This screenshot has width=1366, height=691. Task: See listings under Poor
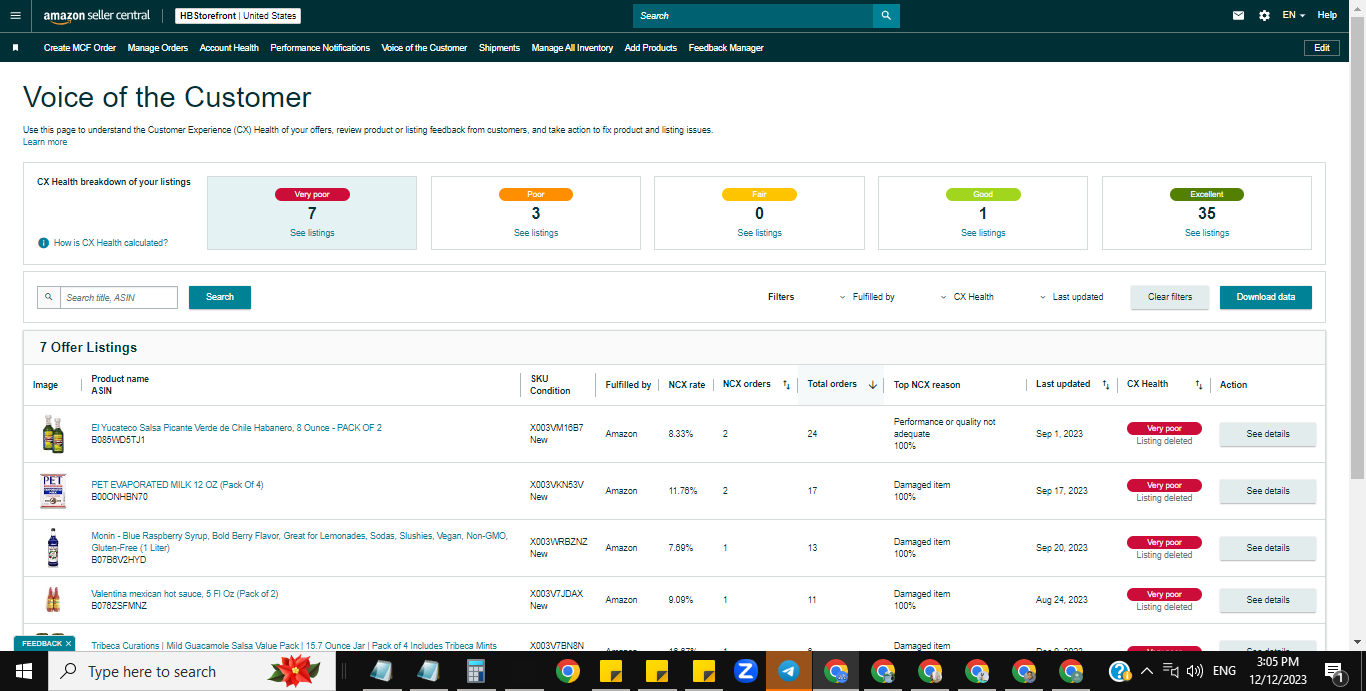coord(536,233)
